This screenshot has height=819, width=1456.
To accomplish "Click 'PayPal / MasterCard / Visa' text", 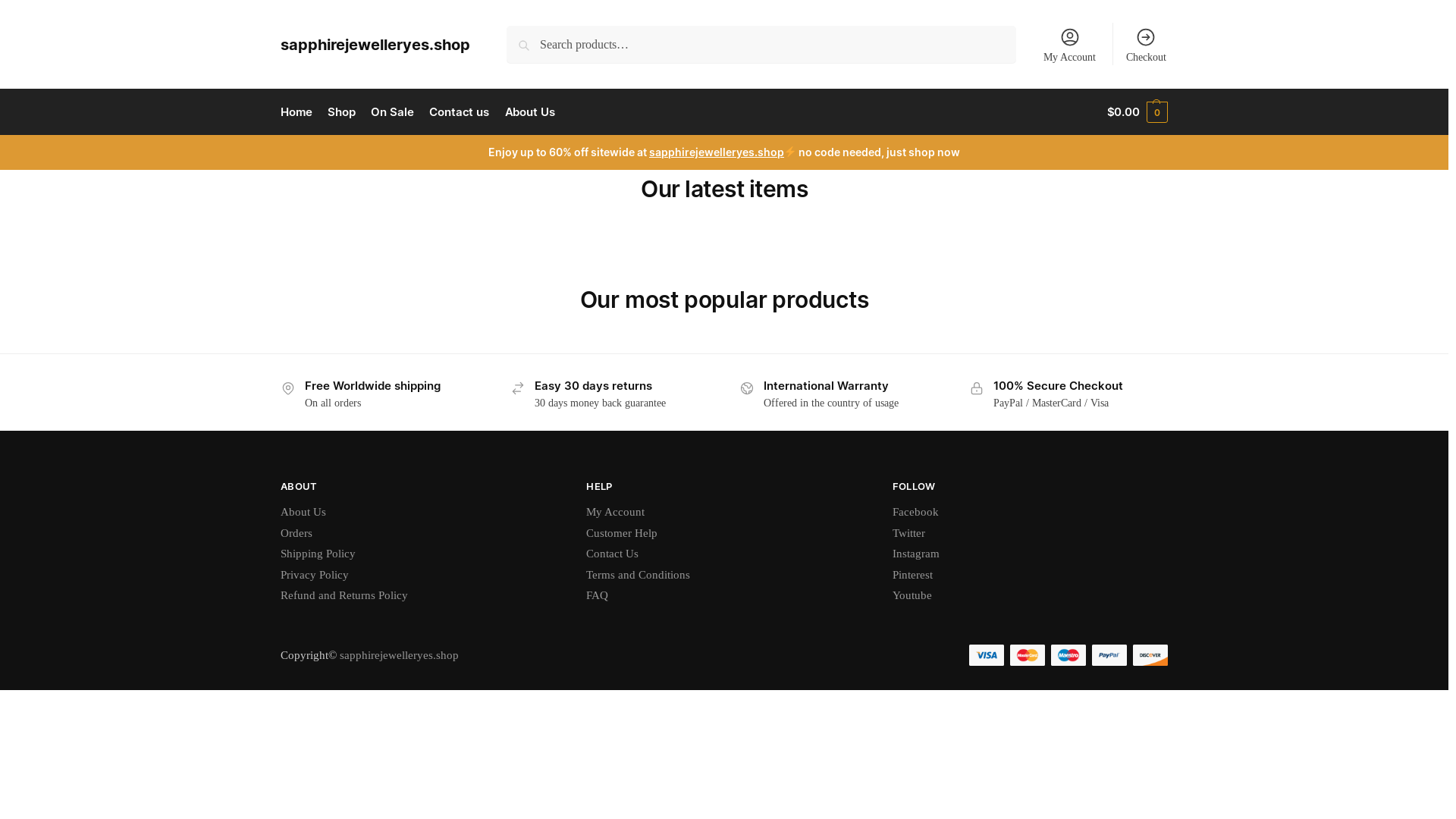I will click(1051, 403).
